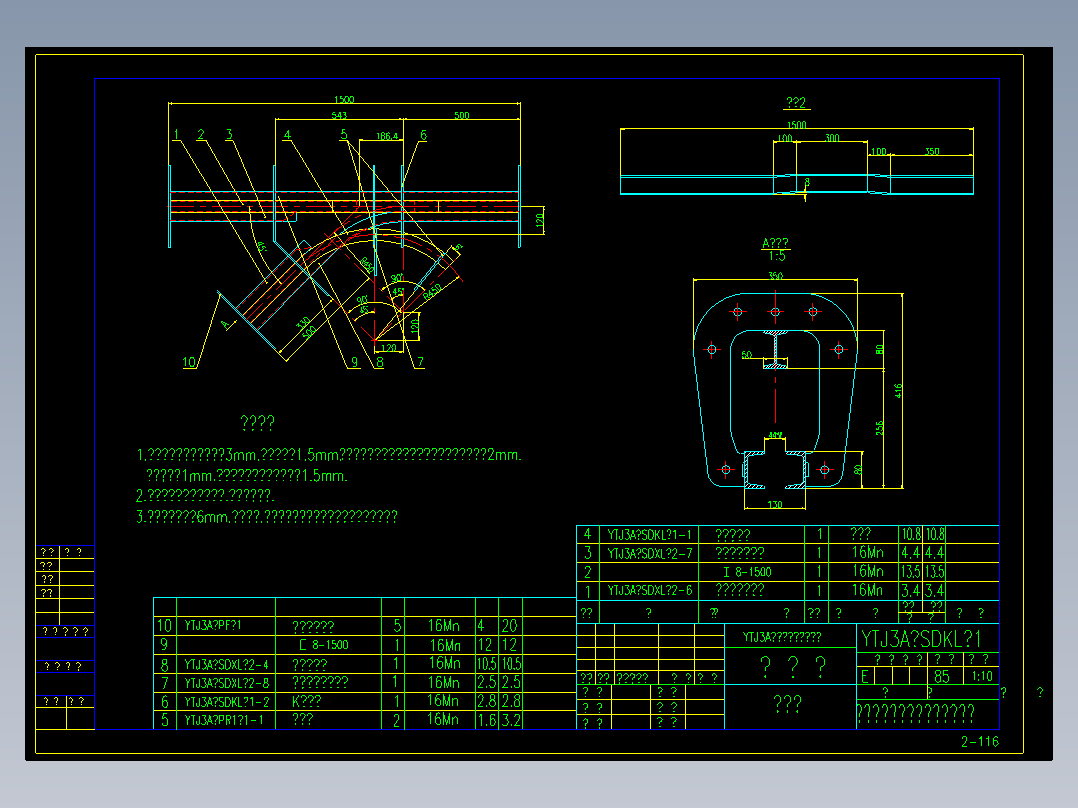
Task: Click the letter E in title block
Action: pos(865,677)
